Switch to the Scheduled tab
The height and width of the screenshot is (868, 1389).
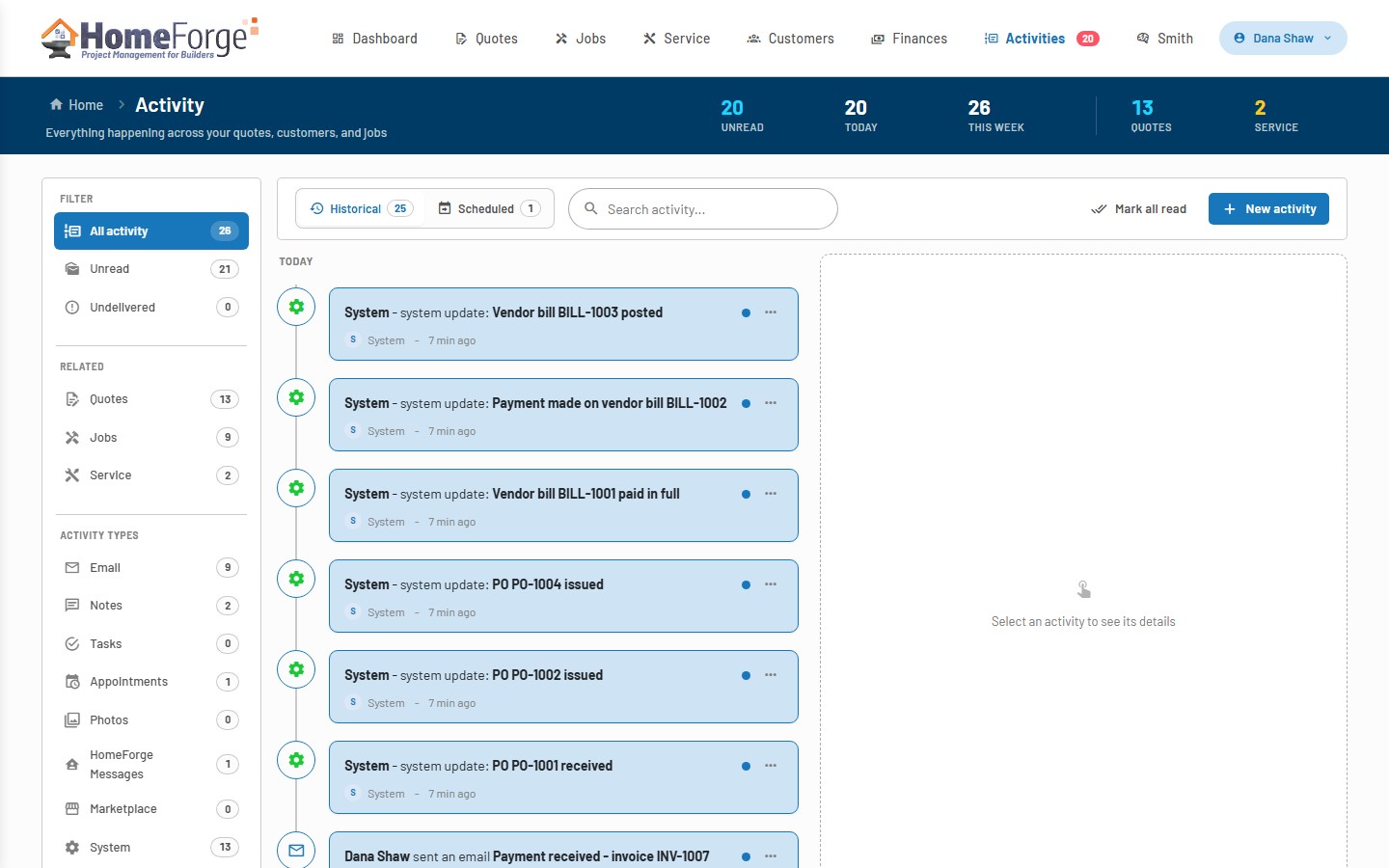[489, 208]
